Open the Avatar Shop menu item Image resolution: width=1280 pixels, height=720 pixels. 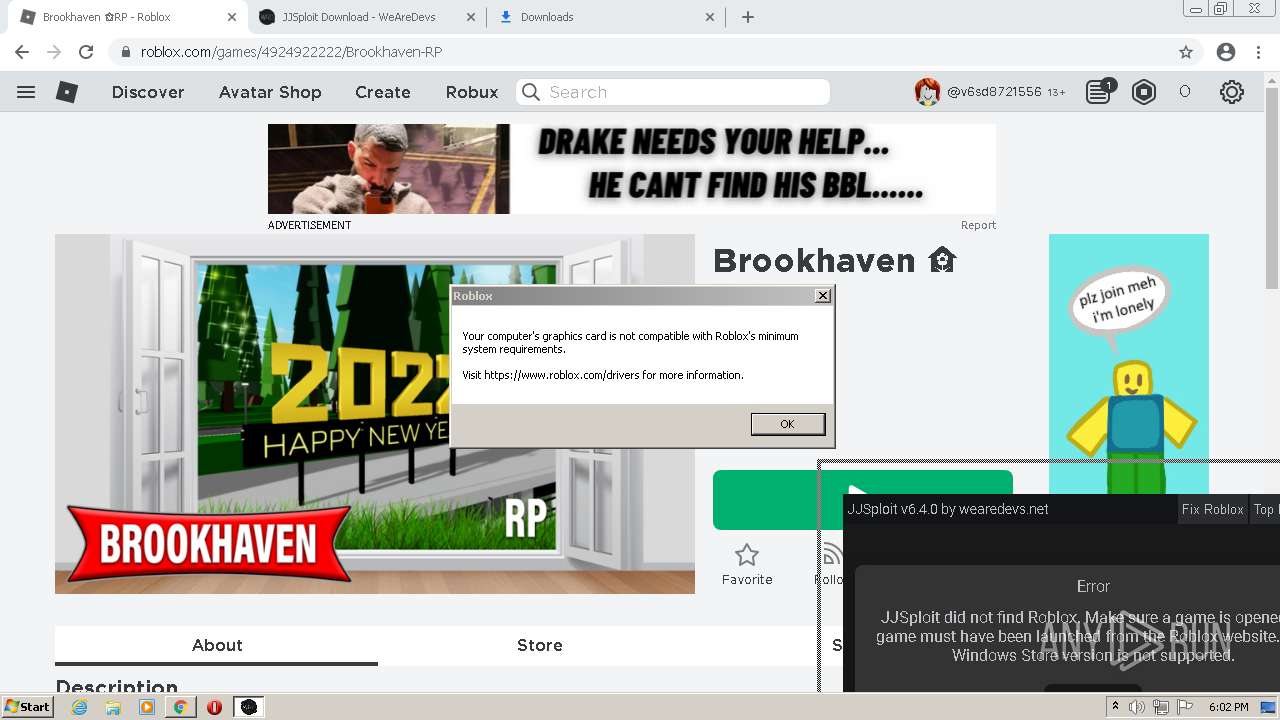click(270, 92)
